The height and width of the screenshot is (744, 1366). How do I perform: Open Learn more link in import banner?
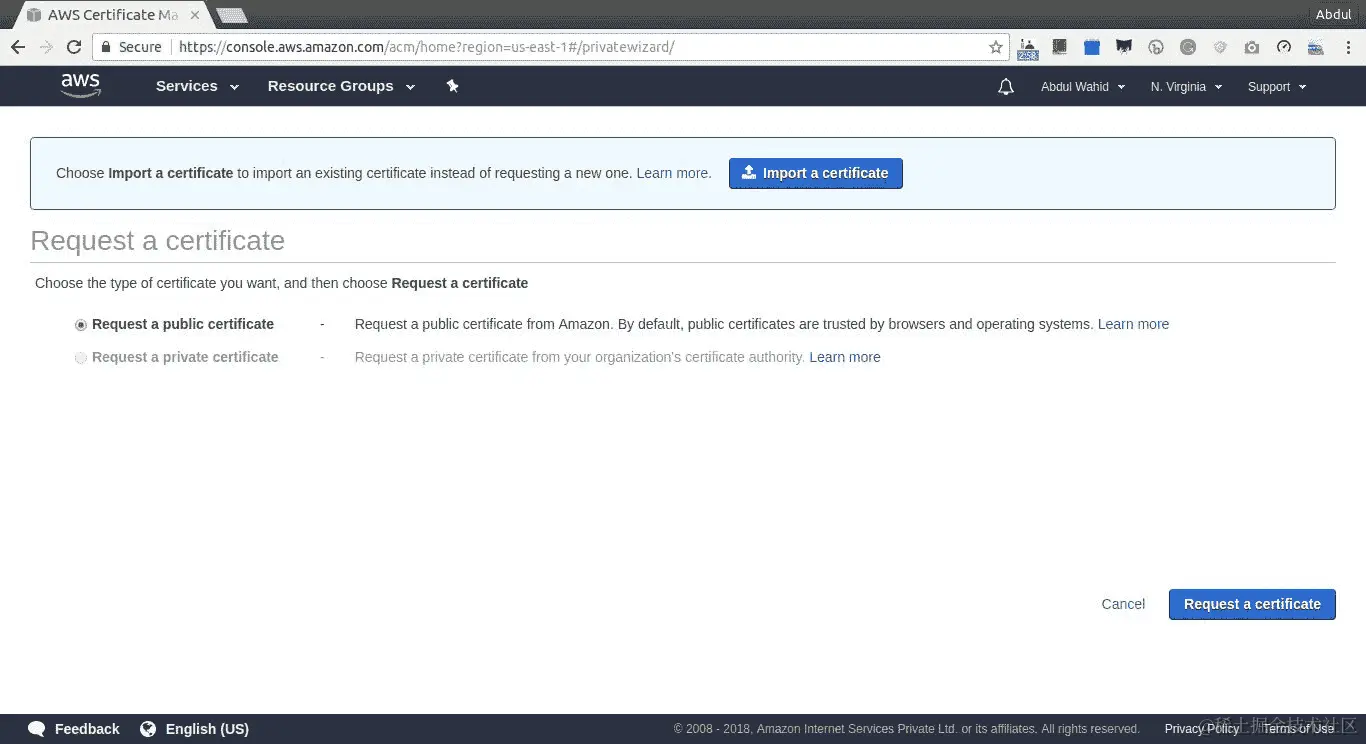pos(674,173)
